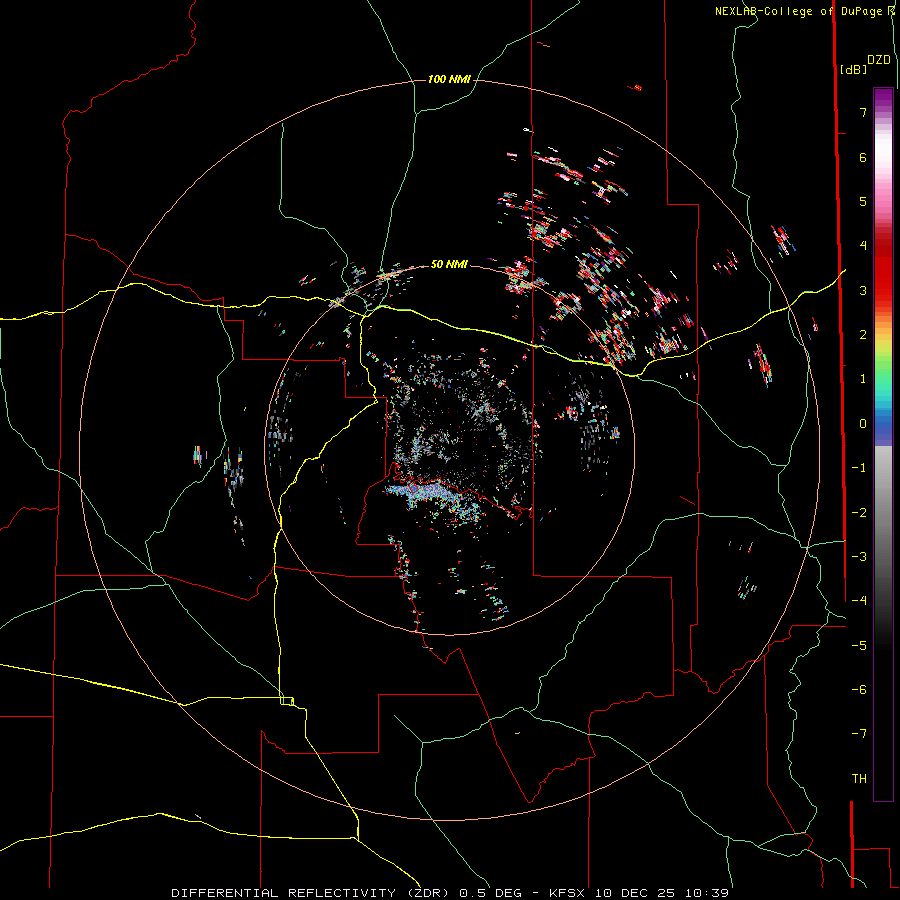Click the "3" value on the color scale
Viewport: 900px width, 900px height.
tap(863, 290)
